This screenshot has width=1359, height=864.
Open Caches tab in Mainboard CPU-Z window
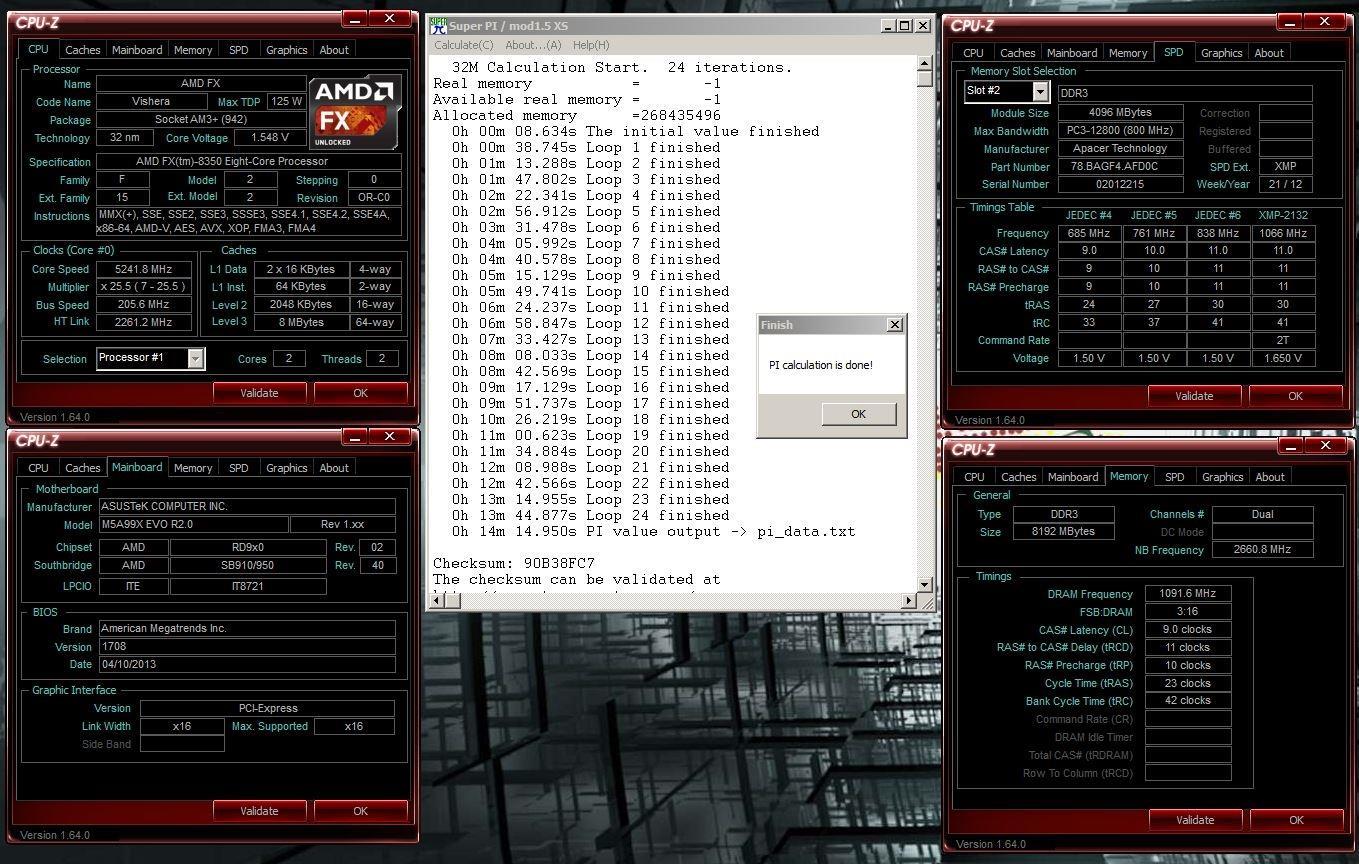click(82, 468)
